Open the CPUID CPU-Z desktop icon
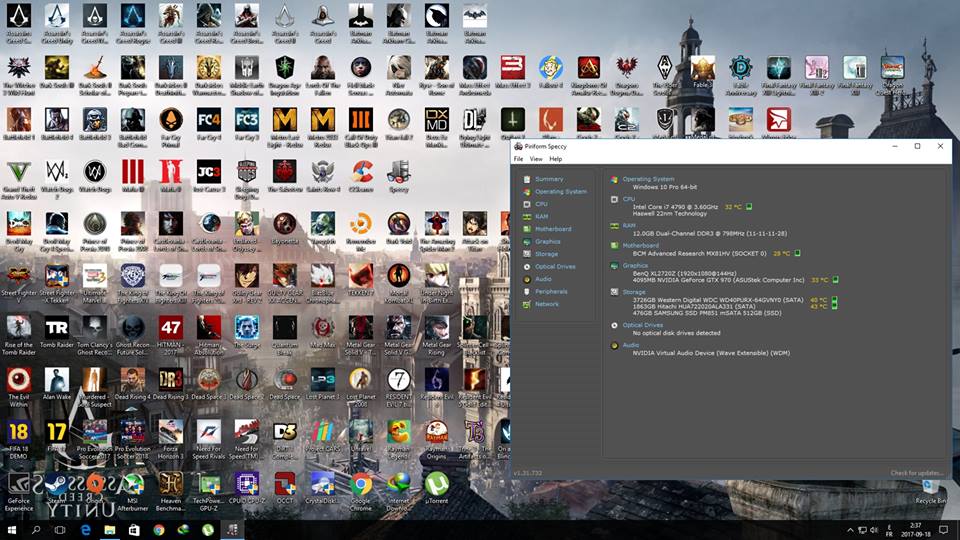960x540 pixels. 247,491
